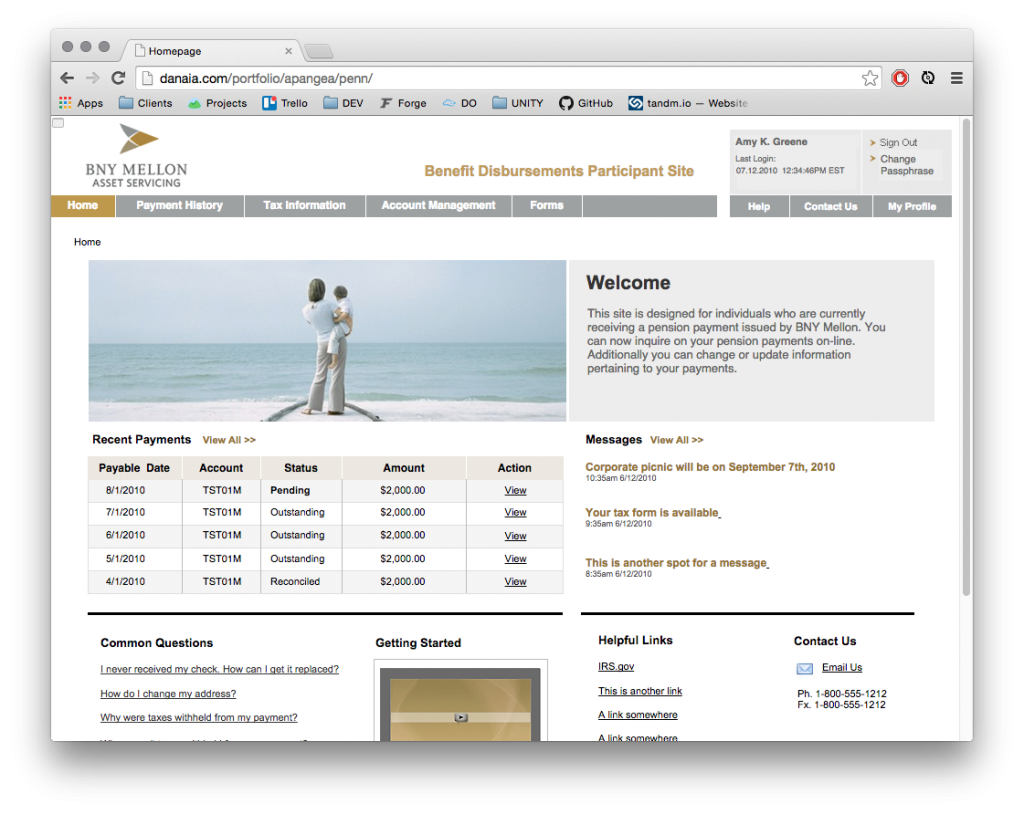Open the DEV bookmark folder

click(344, 103)
